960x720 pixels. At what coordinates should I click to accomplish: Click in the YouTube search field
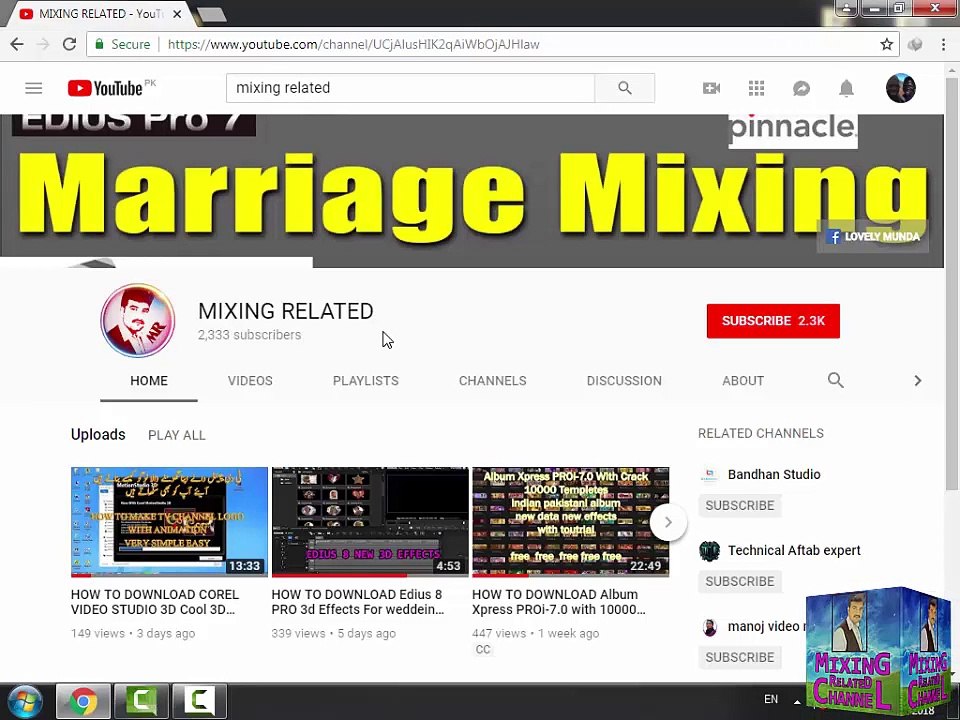click(x=410, y=88)
